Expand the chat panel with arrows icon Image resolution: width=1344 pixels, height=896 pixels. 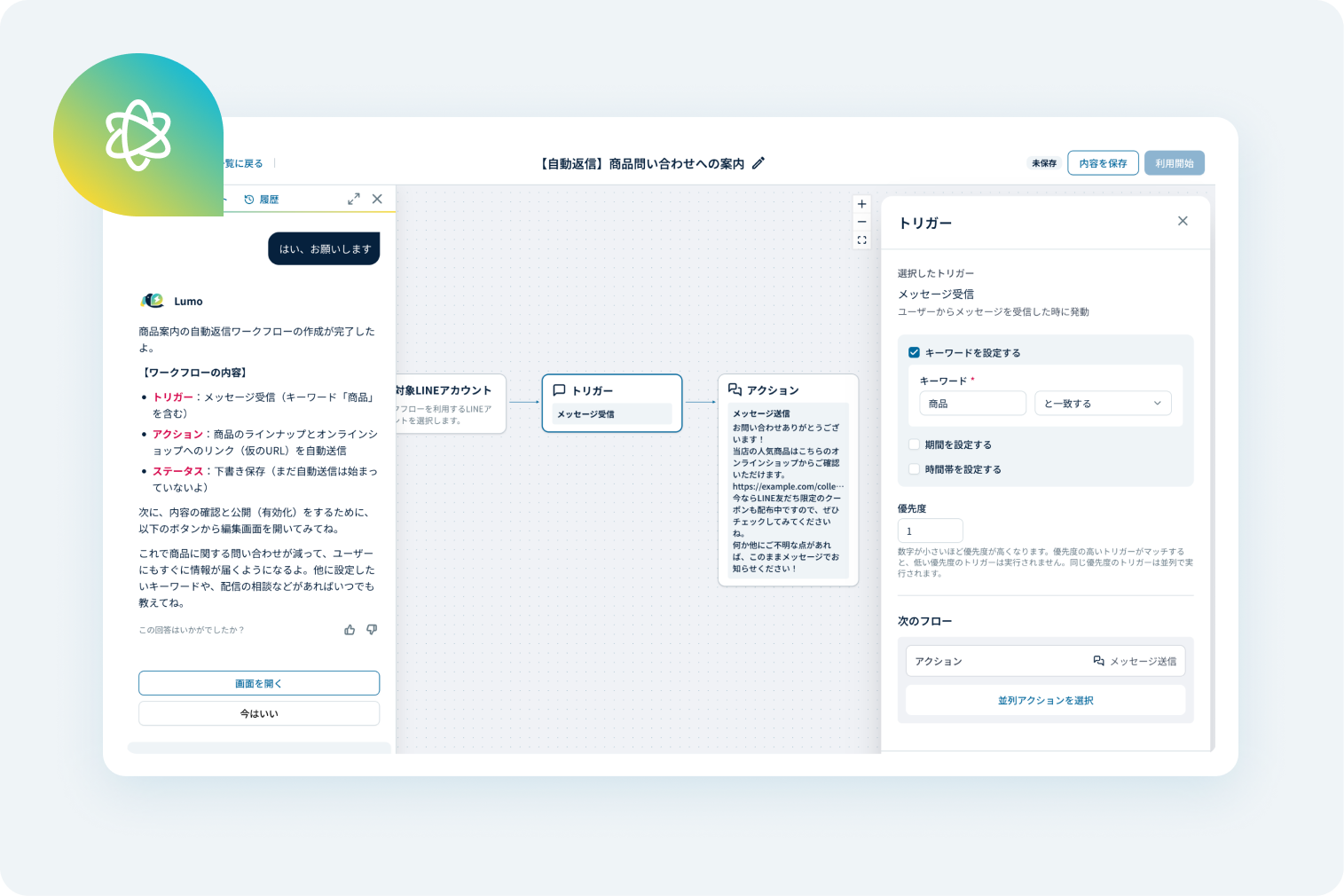(354, 200)
